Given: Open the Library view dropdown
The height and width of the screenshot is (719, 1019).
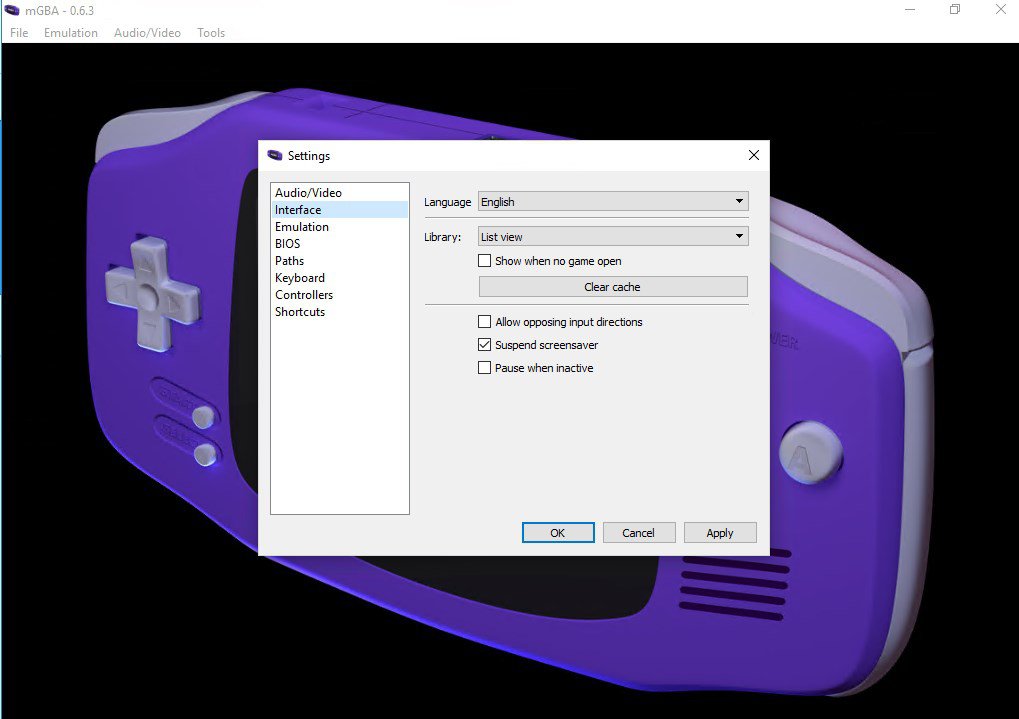Looking at the screenshot, I should tap(613, 237).
